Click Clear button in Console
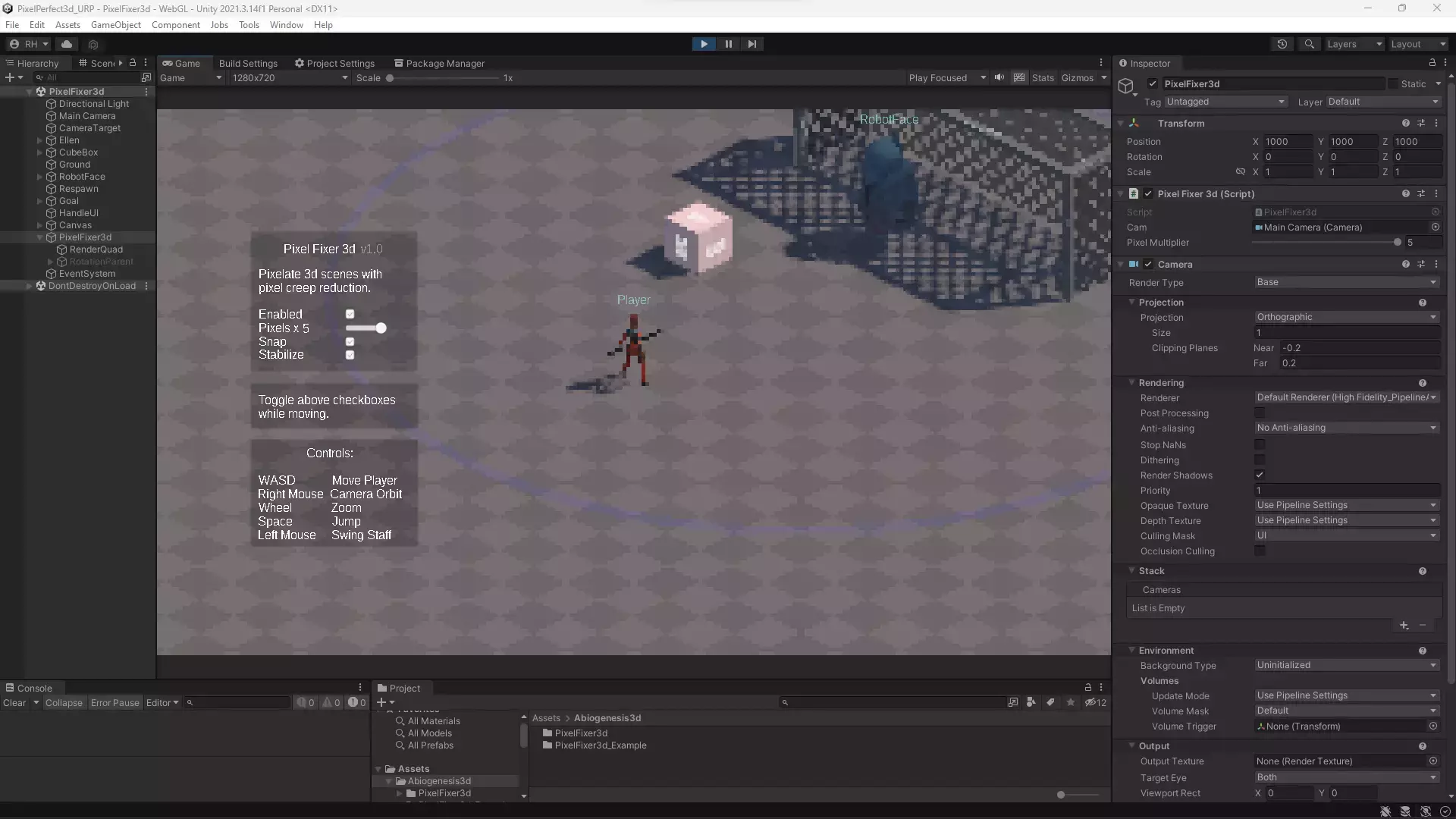1456x819 pixels. point(14,703)
